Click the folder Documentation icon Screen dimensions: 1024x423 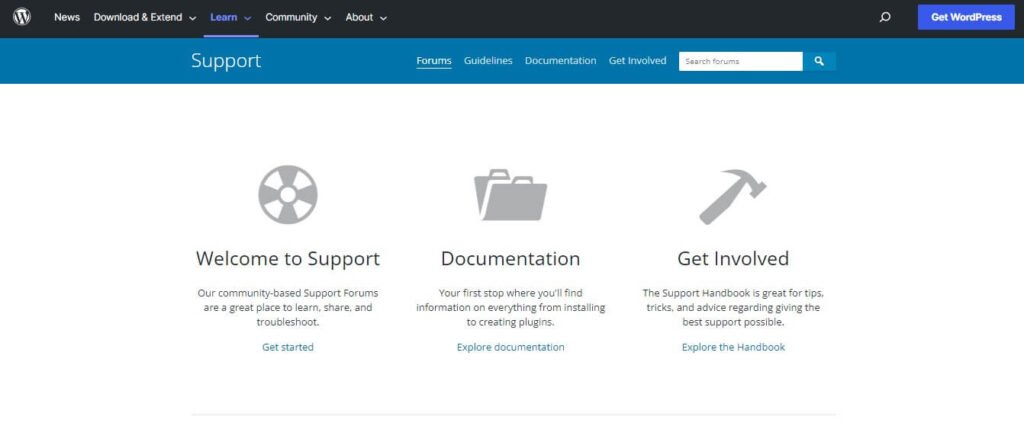coord(510,195)
